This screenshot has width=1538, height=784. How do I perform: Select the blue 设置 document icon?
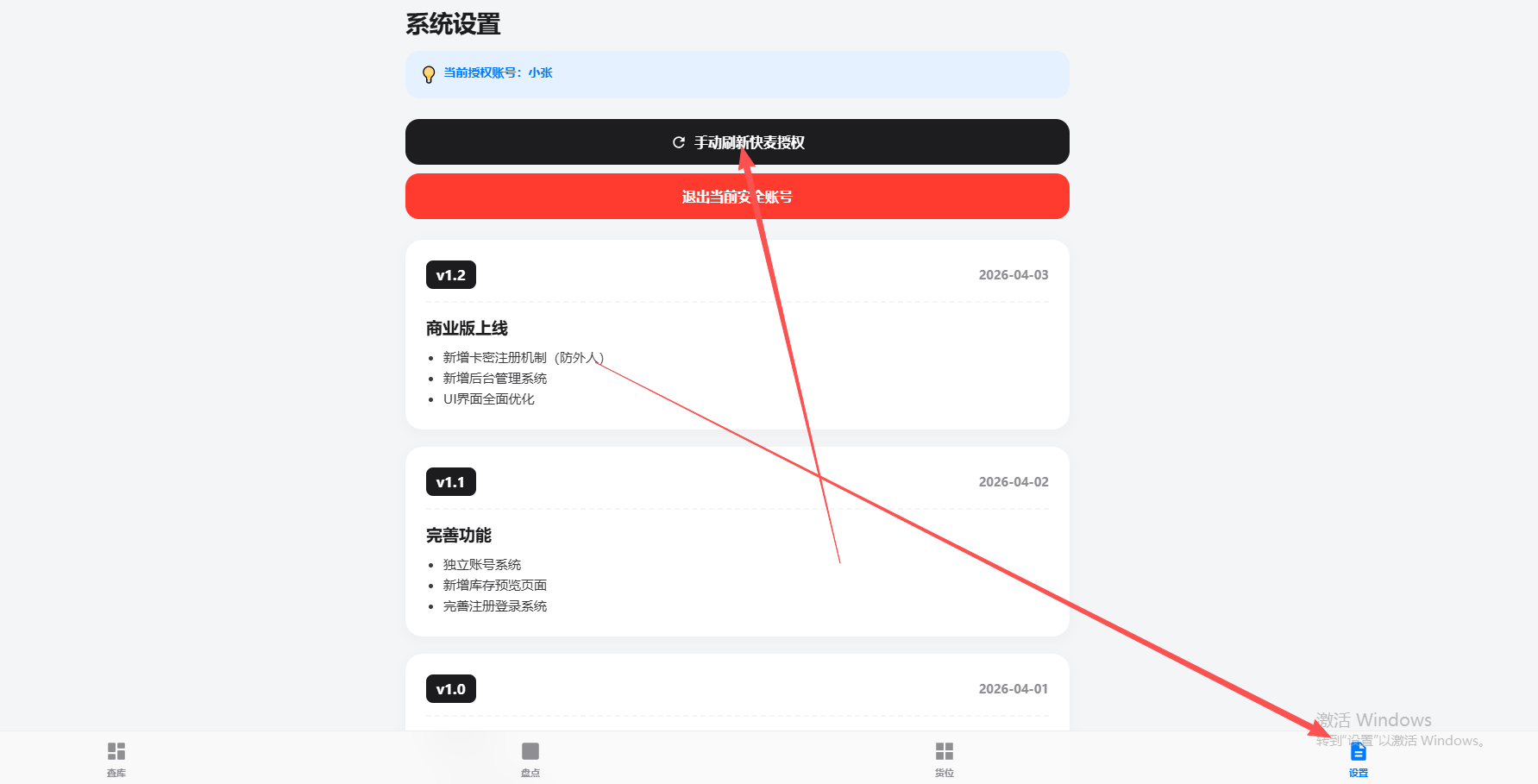tap(1359, 751)
